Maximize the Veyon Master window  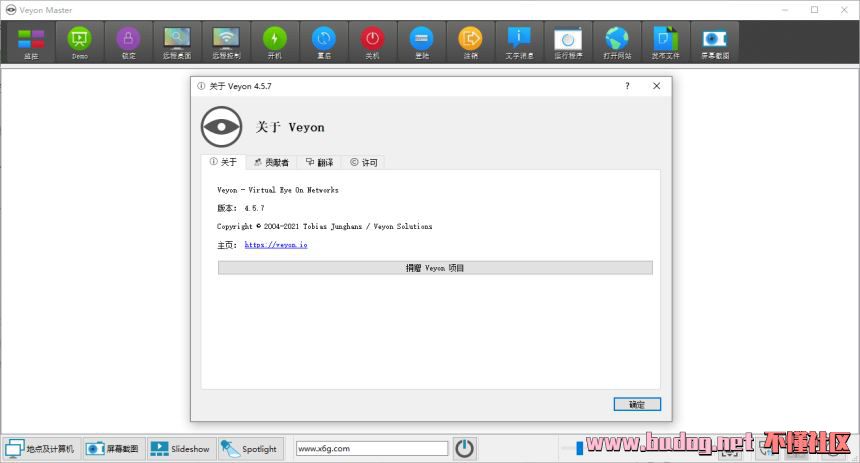coord(814,10)
